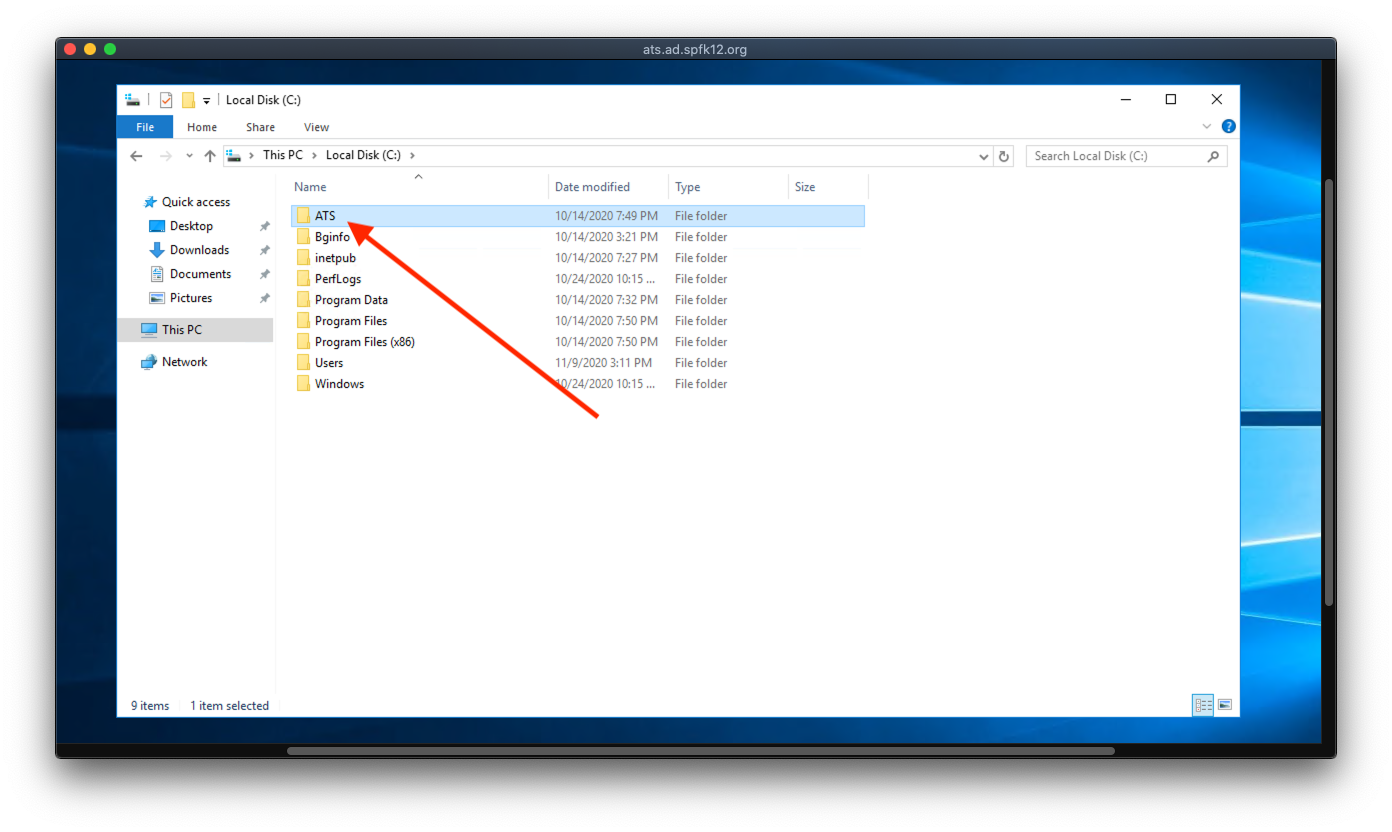Open the File menu tab
The image size is (1392, 832).
pyautogui.click(x=145, y=127)
